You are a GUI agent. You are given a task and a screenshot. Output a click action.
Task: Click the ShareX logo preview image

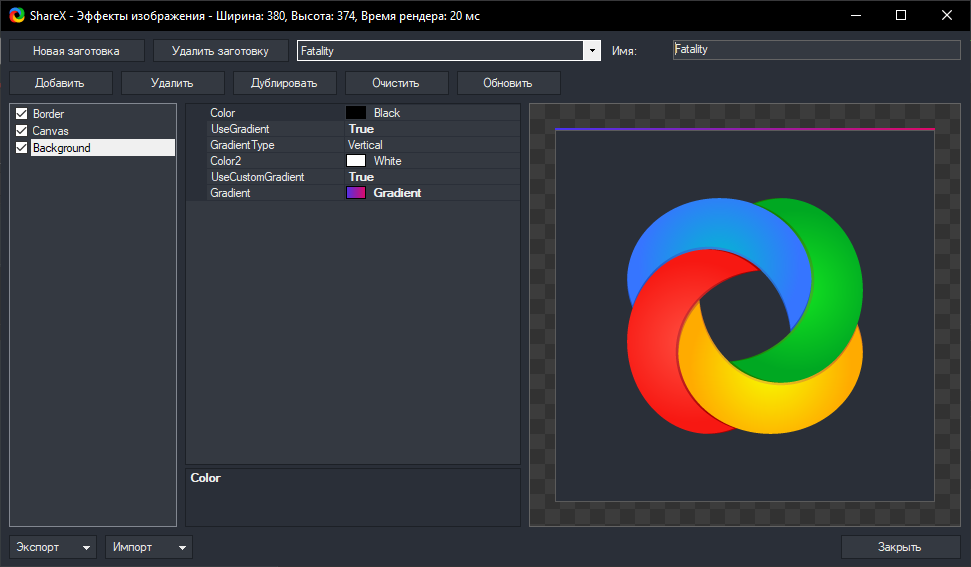[745, 316]
